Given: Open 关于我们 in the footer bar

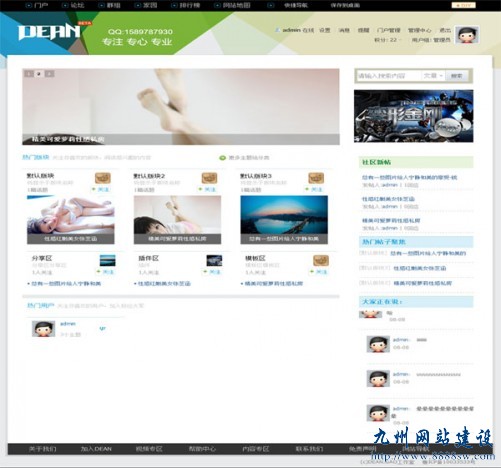Looking at the screenshot, I should point(43,449).
